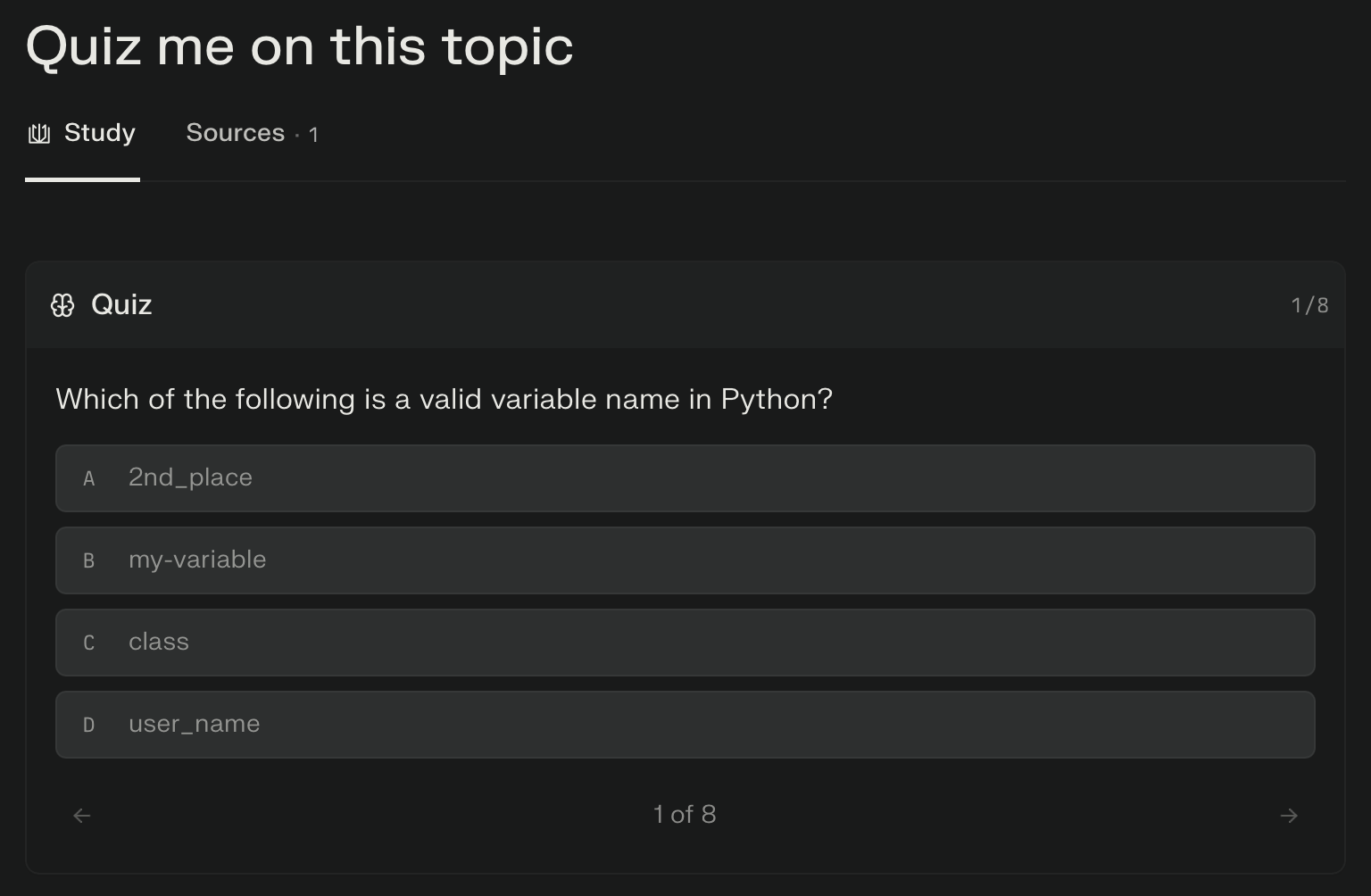1371x896 pixels.
Task: Pick the "class" answer option
Action: 159,642
